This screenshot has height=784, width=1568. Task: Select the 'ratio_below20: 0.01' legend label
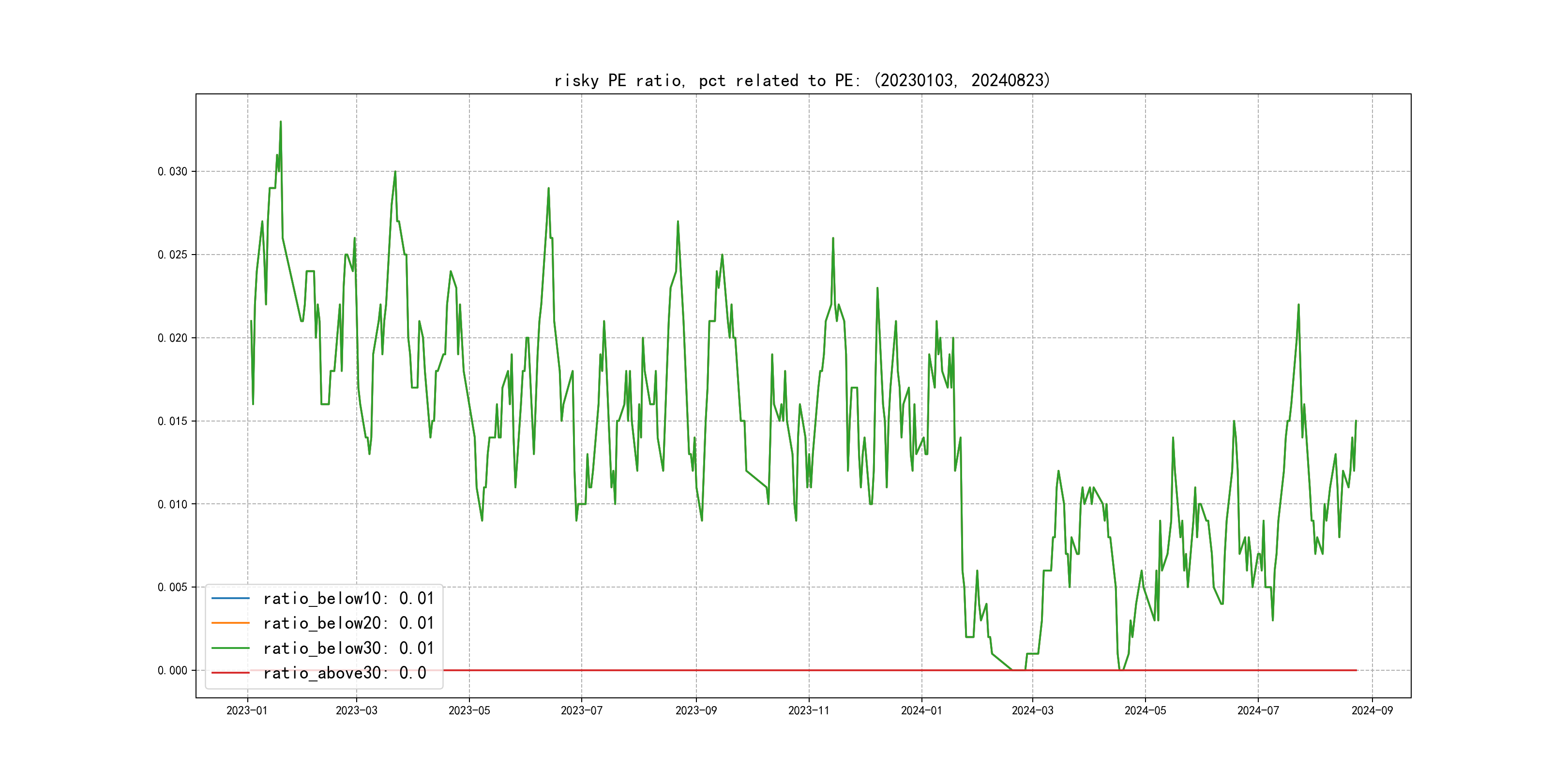tap(348, 623)
